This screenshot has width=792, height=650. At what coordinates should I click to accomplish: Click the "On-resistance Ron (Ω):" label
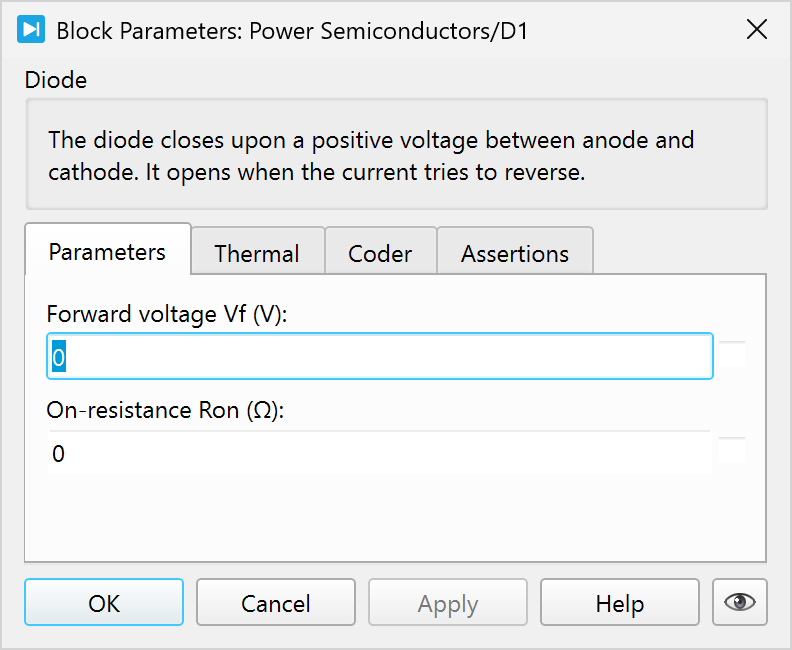pyautogui.click(x=166, y=411)
